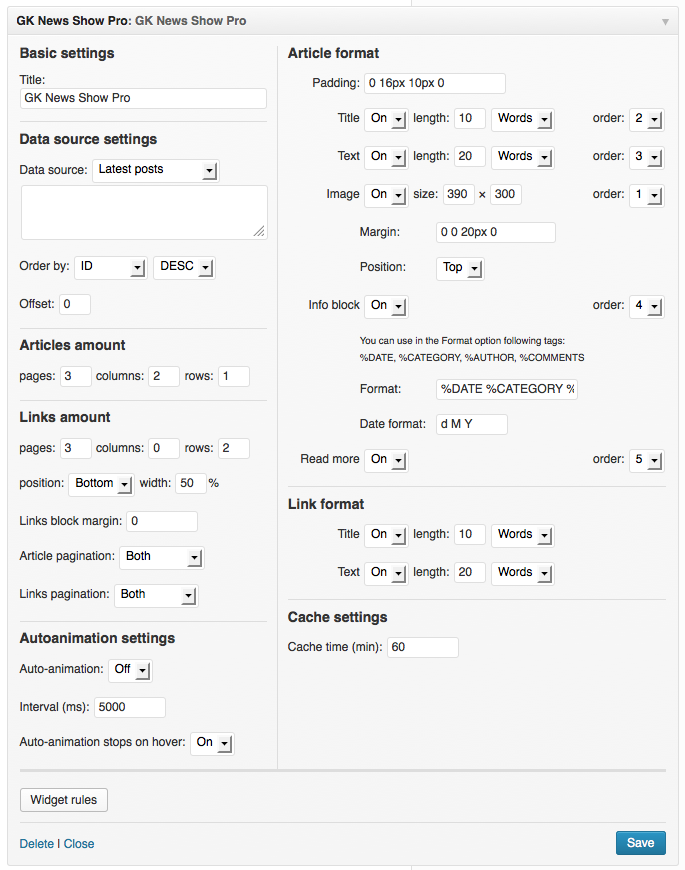Open the Article pagination dropdown
The width and height of the screenshot is (685, 870).
click(161, 557)
